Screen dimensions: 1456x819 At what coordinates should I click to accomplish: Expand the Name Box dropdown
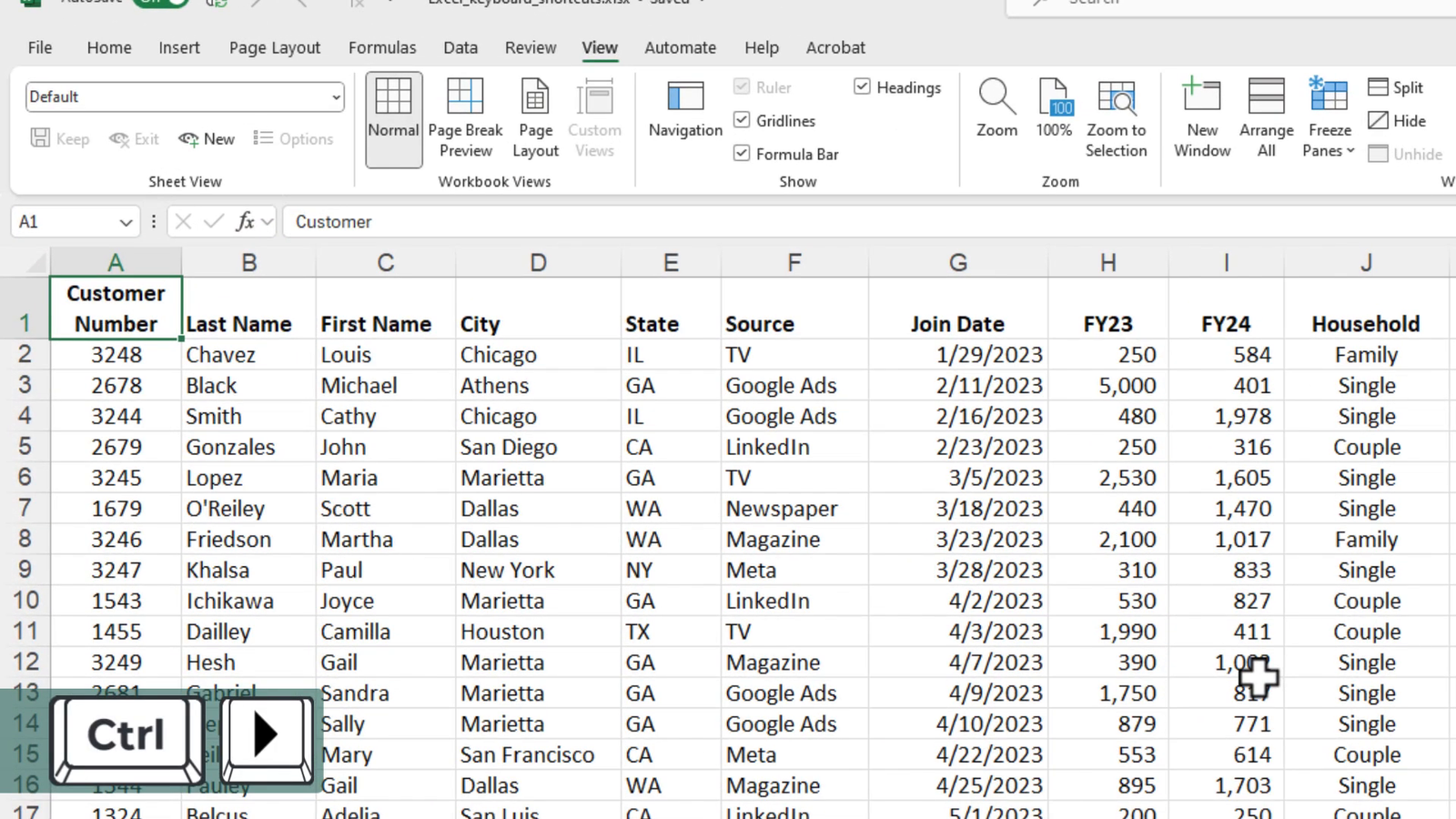coord(125,221)
